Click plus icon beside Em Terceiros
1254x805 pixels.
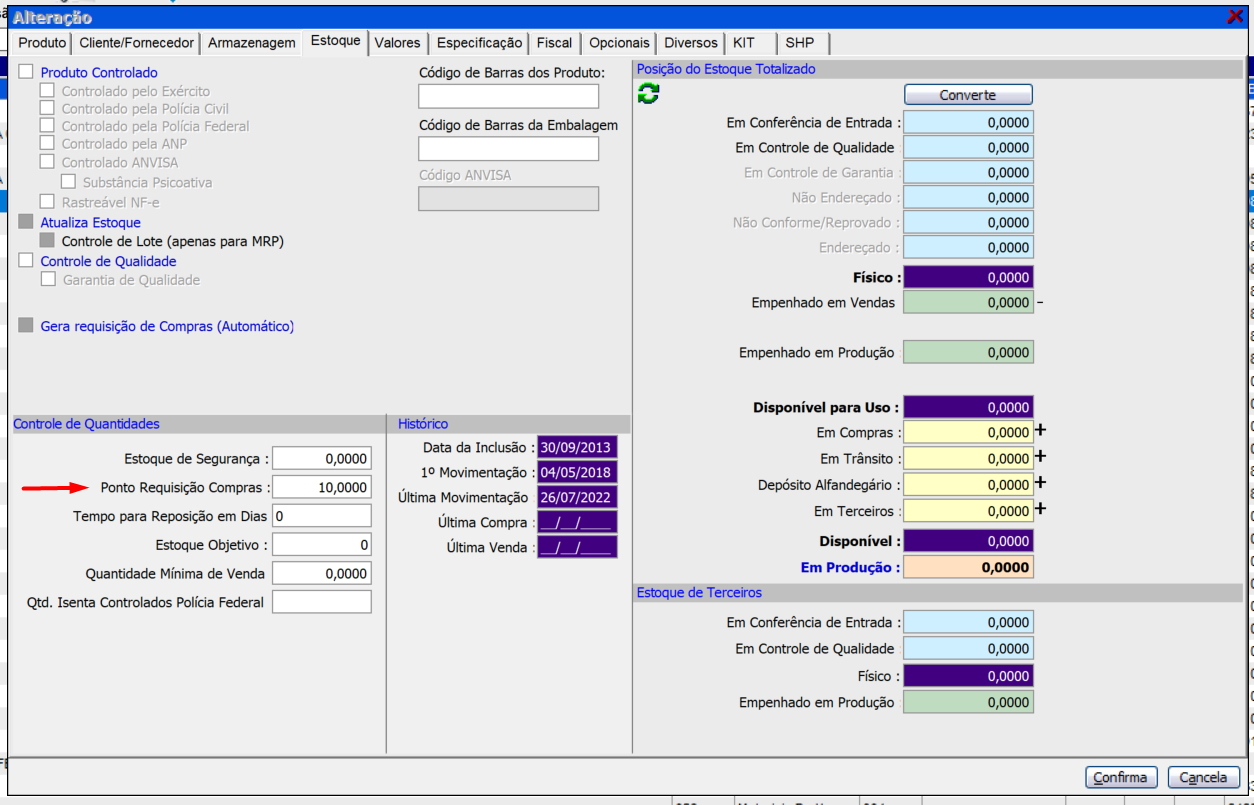point(1040,509)
